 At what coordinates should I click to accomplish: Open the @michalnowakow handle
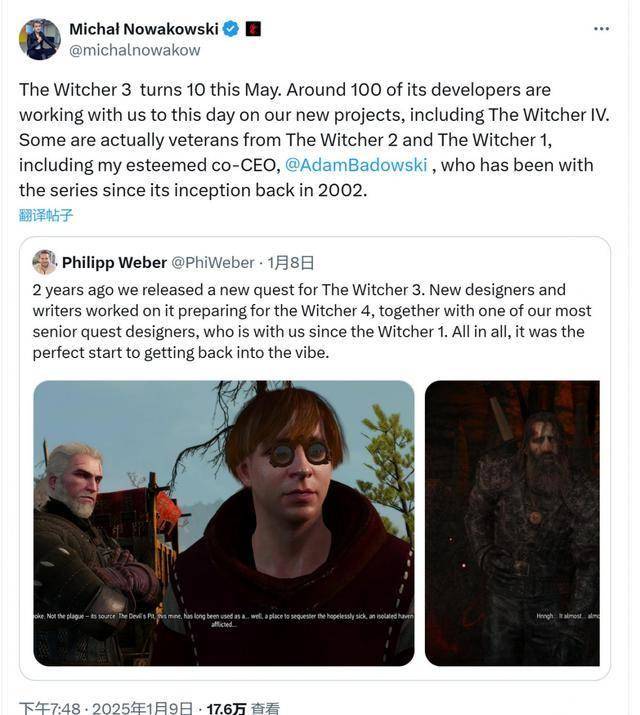134,50
